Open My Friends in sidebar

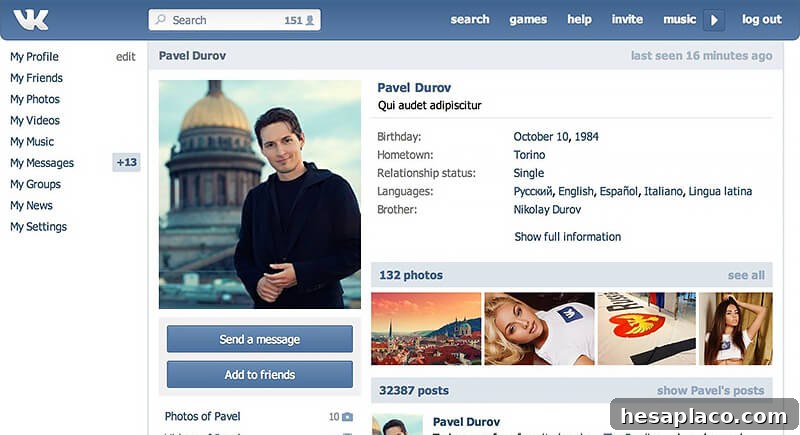point(36,78)
